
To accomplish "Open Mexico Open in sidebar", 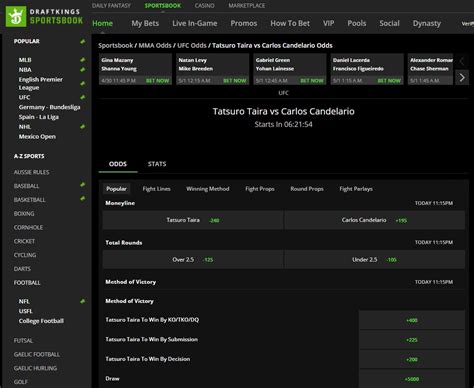I will (37, 136).
